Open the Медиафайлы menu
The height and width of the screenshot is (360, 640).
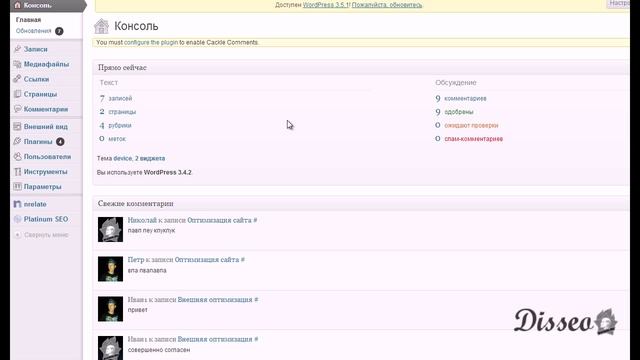click(47, 64)
